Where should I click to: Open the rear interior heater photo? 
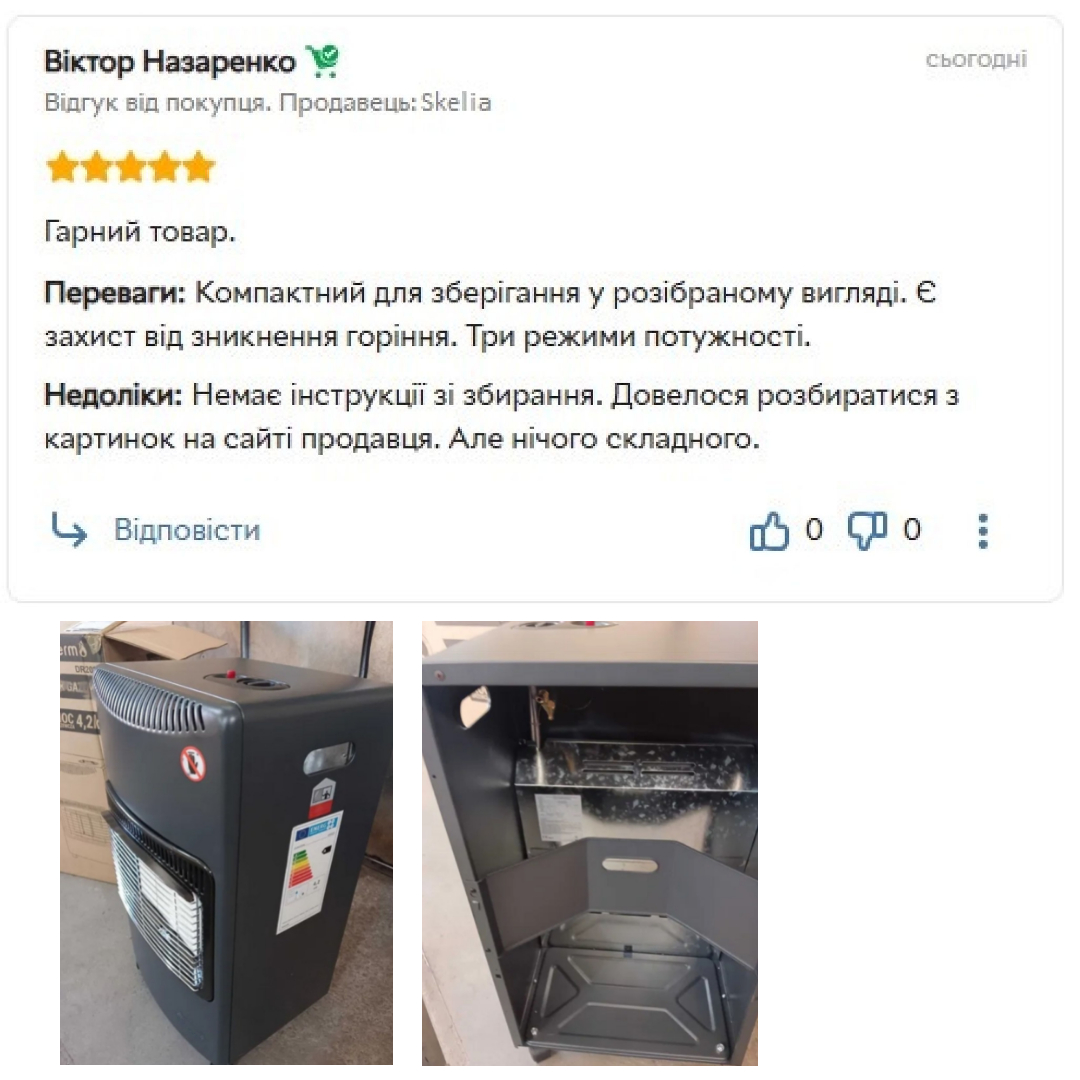(590, 842)
